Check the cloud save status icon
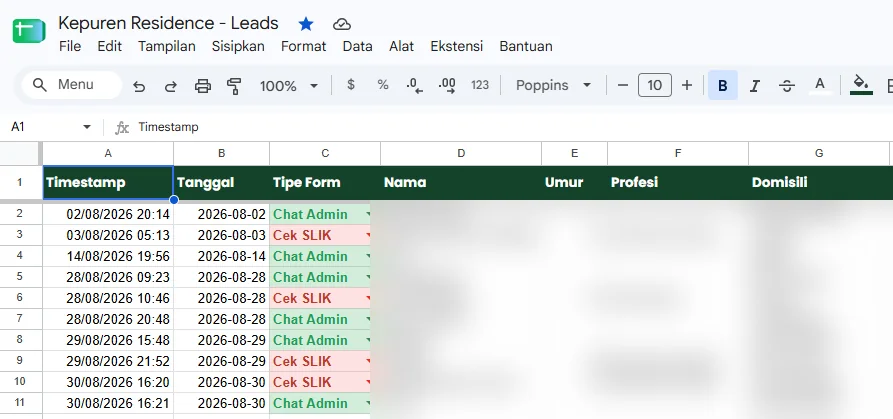 pos(341,24)
